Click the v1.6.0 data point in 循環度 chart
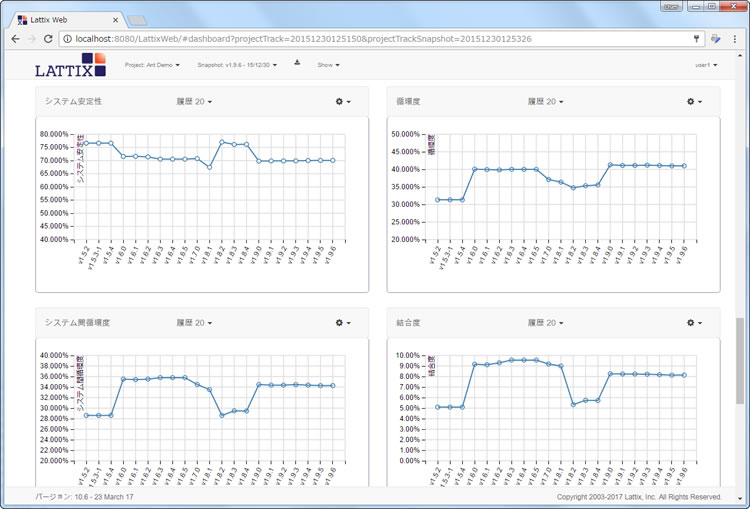750x509 pixels. tap(474, 169)
